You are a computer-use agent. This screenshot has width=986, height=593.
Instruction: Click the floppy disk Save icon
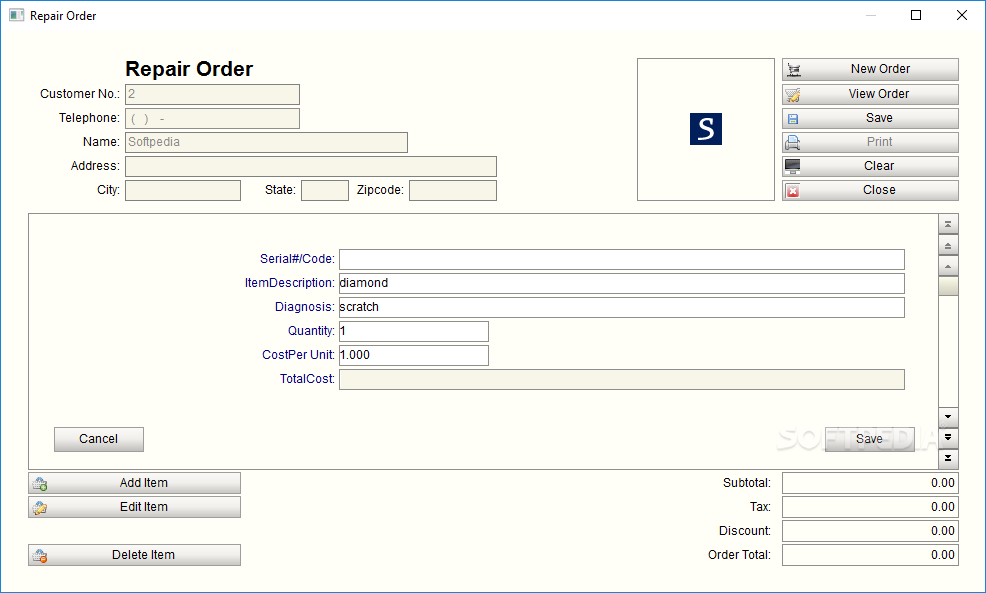tap(793, 119)
